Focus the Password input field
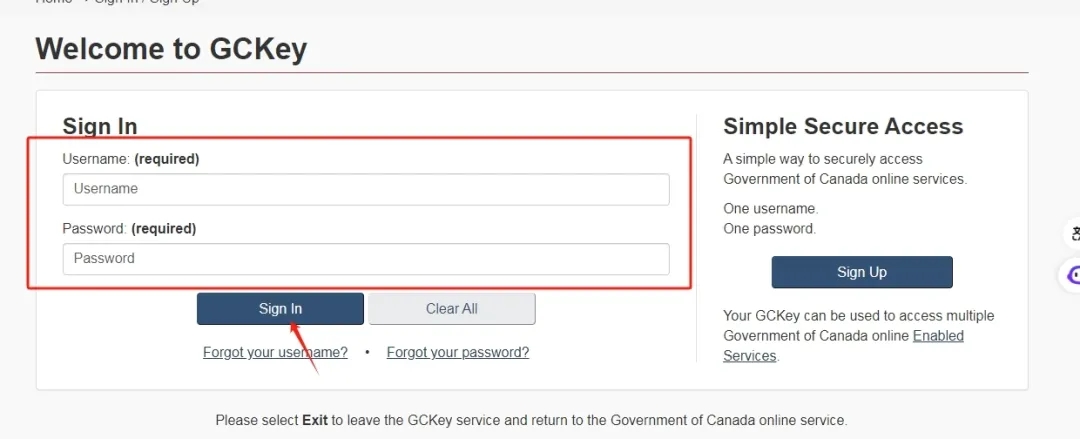The height and width of the screenshot is (439, 1080). pos(366,259)
